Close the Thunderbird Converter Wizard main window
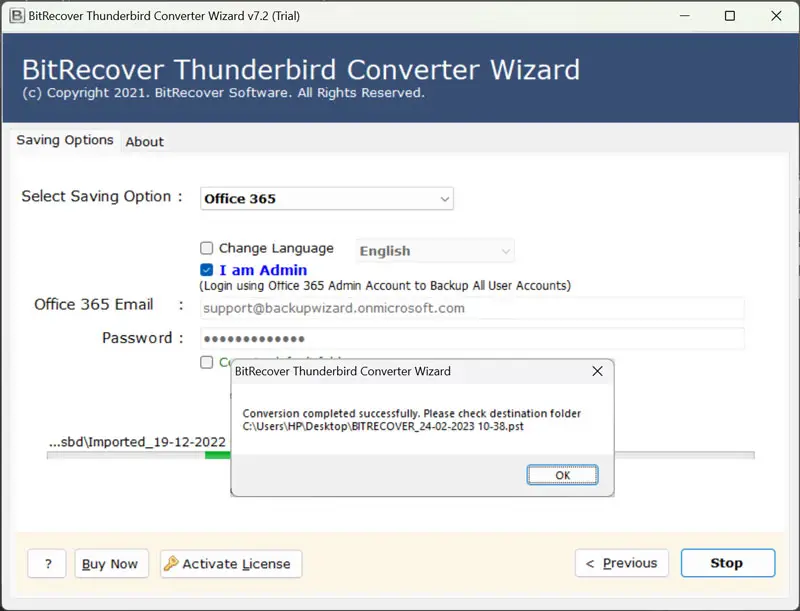The image size is (800, 611). click(x=776, y=16)
